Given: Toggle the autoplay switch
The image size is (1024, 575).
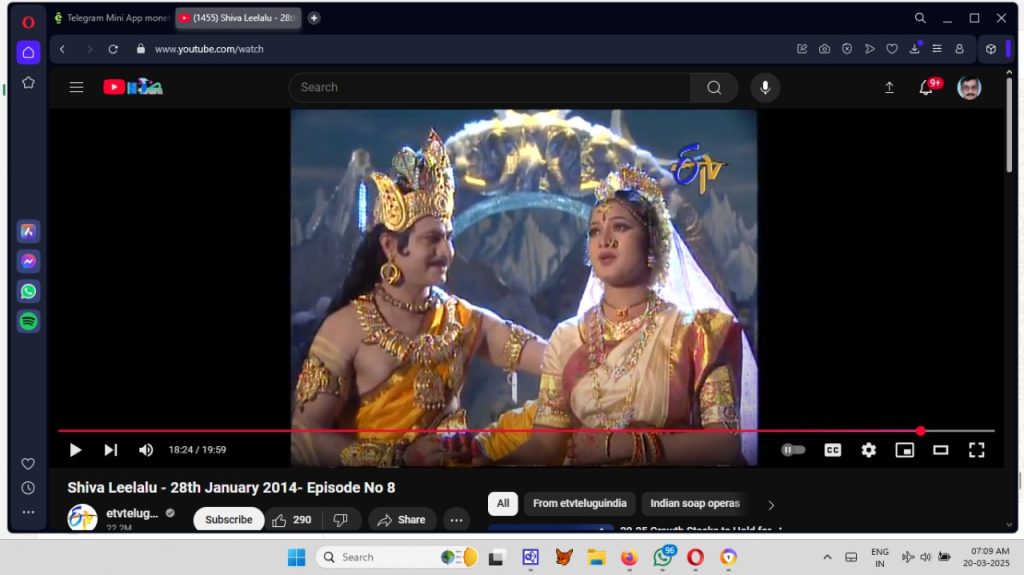Looking at the screenshot, I should click(x=793, y=450).
